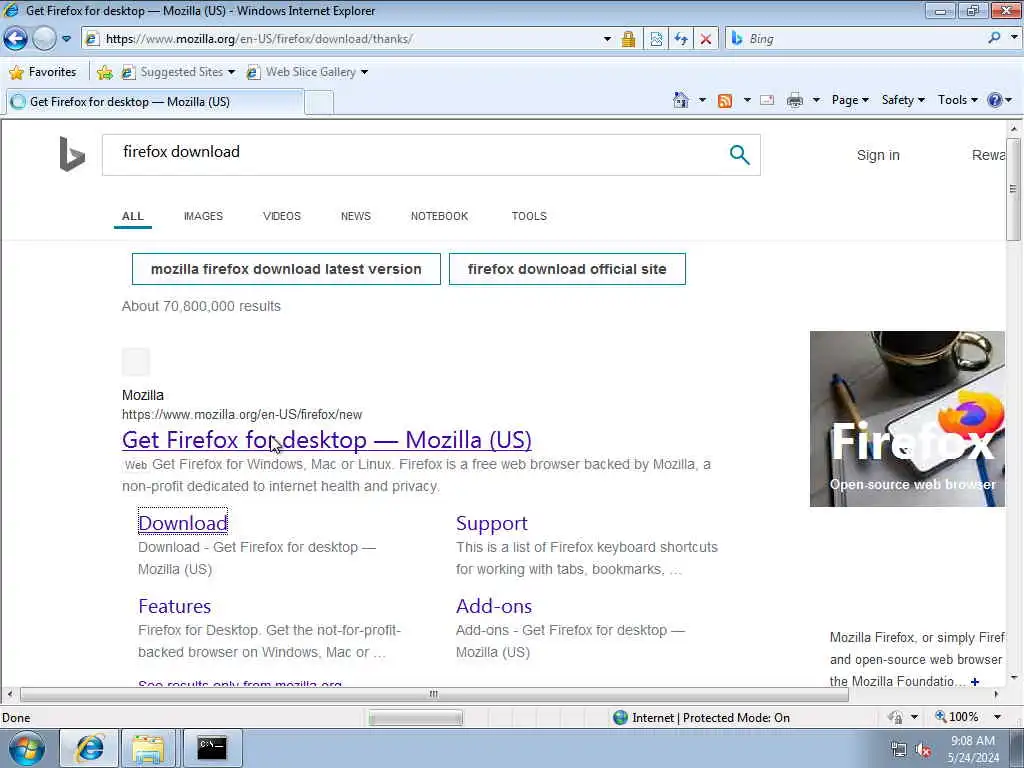This screenshot has height=768, width=1024.
Task: Open the Favorites star button
Action: (43, 72)
